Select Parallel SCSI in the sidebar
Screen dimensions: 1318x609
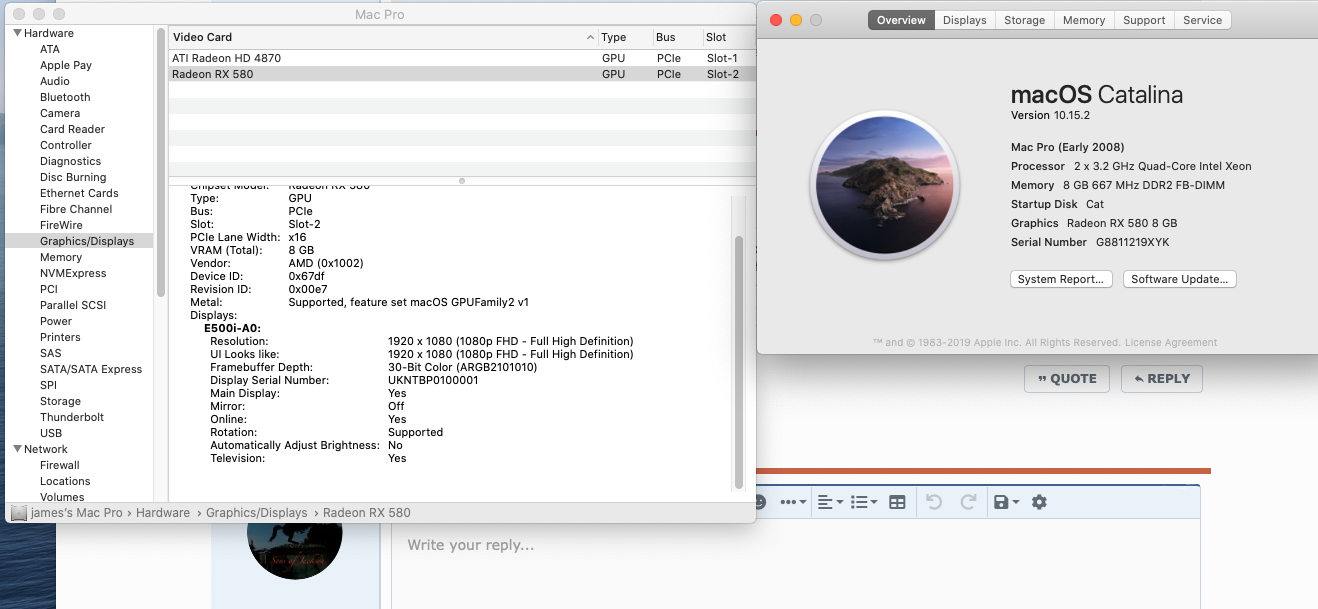coord(73,305)
